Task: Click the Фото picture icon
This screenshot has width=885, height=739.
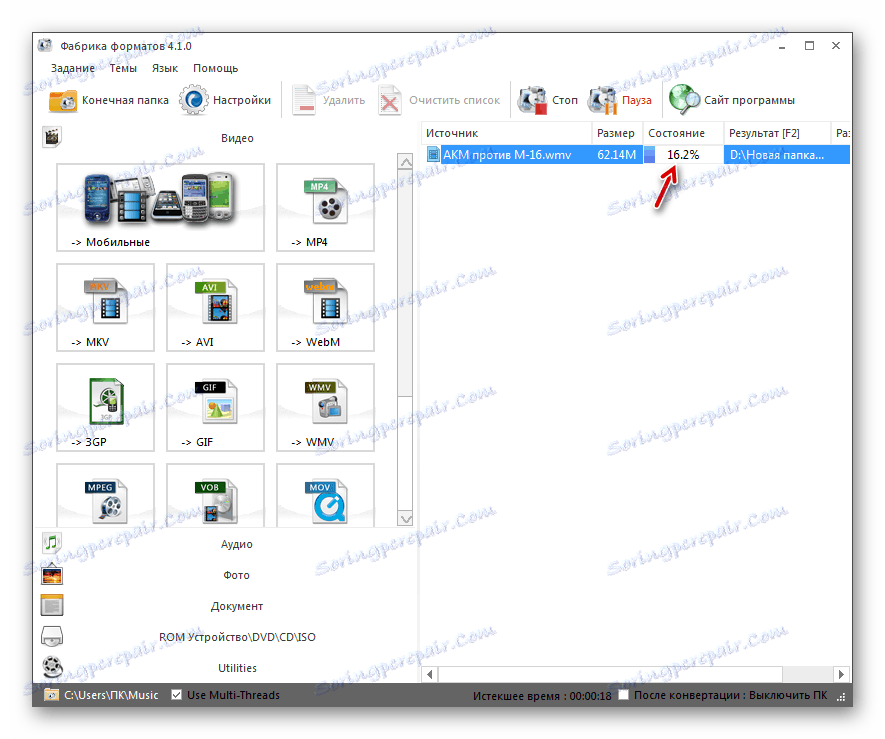Action: [52, 575]
